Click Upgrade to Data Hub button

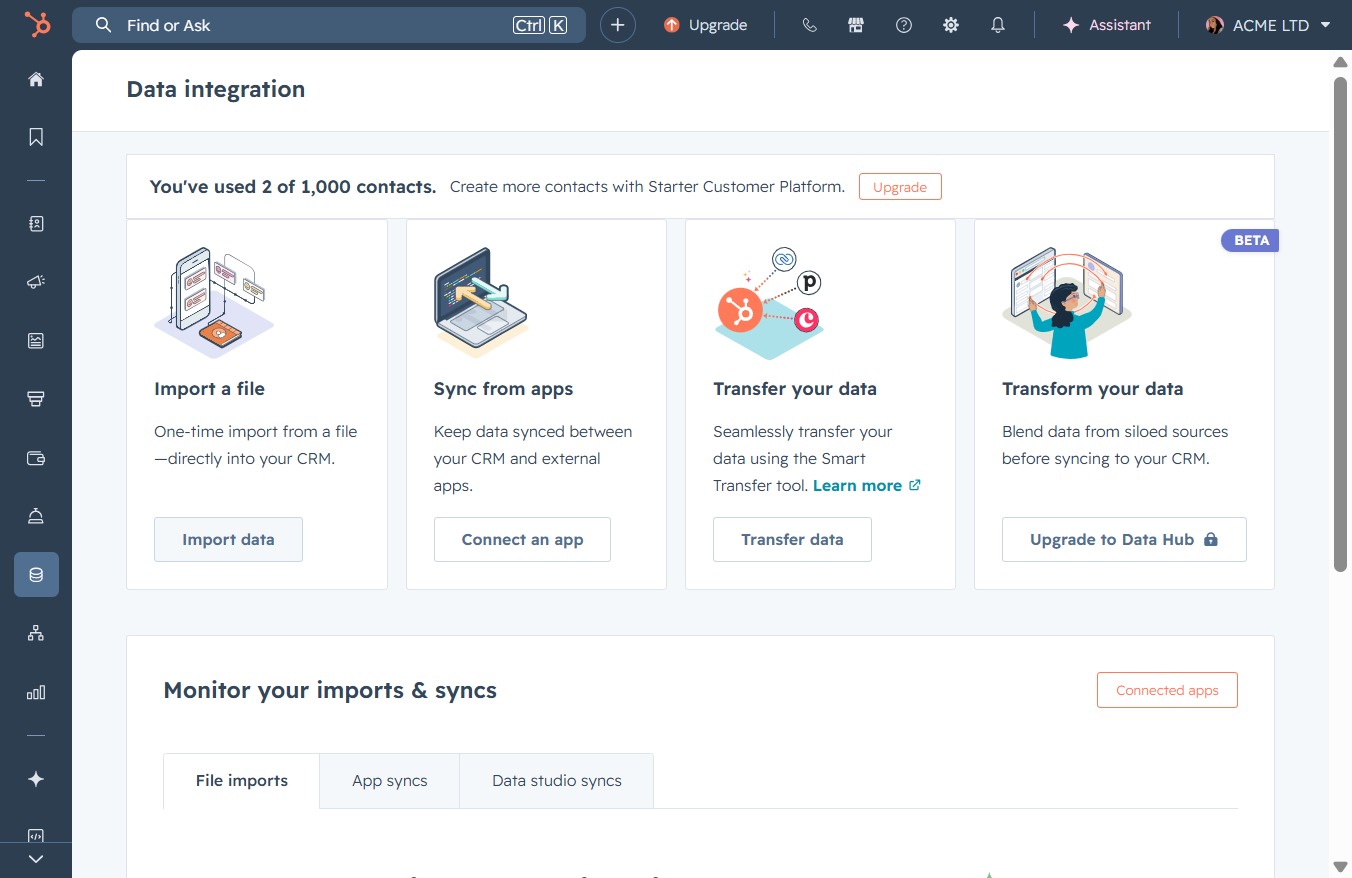(1124, 540)
